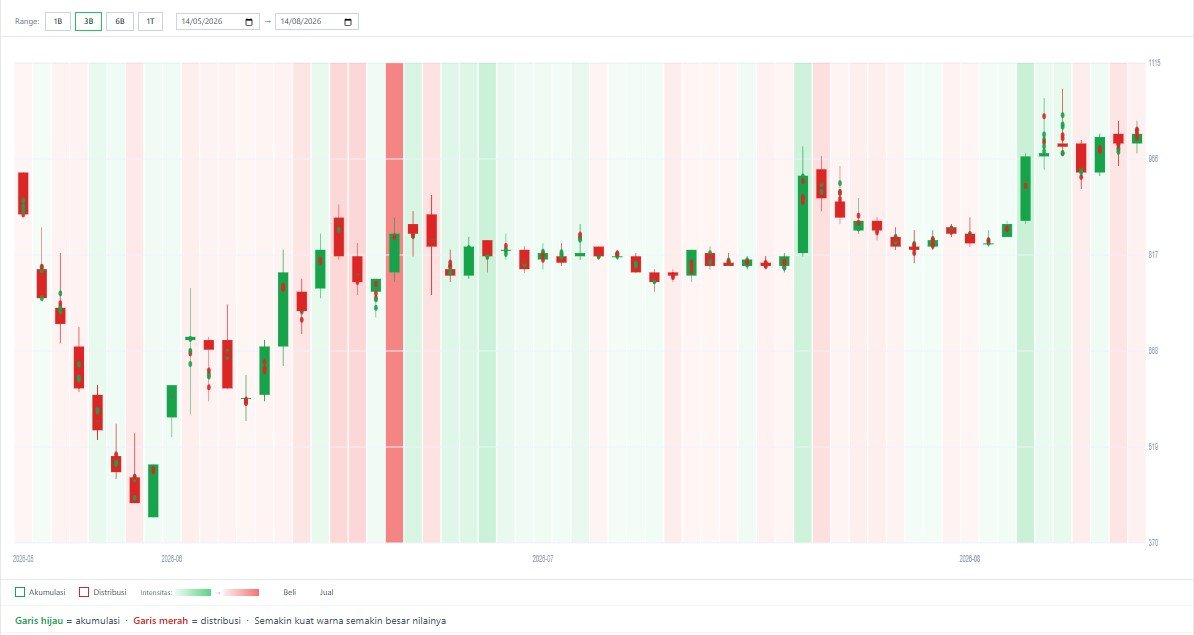The image size is (1194, 635).
Task: Toggle the red Distribusi legend box
Action: pyautogui.click(x=84, y=592)
